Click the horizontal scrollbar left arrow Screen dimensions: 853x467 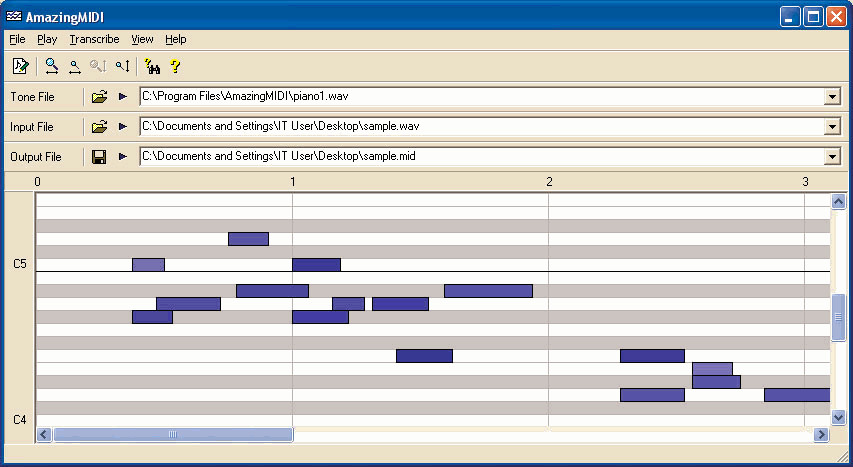click(x=44, y=434)
